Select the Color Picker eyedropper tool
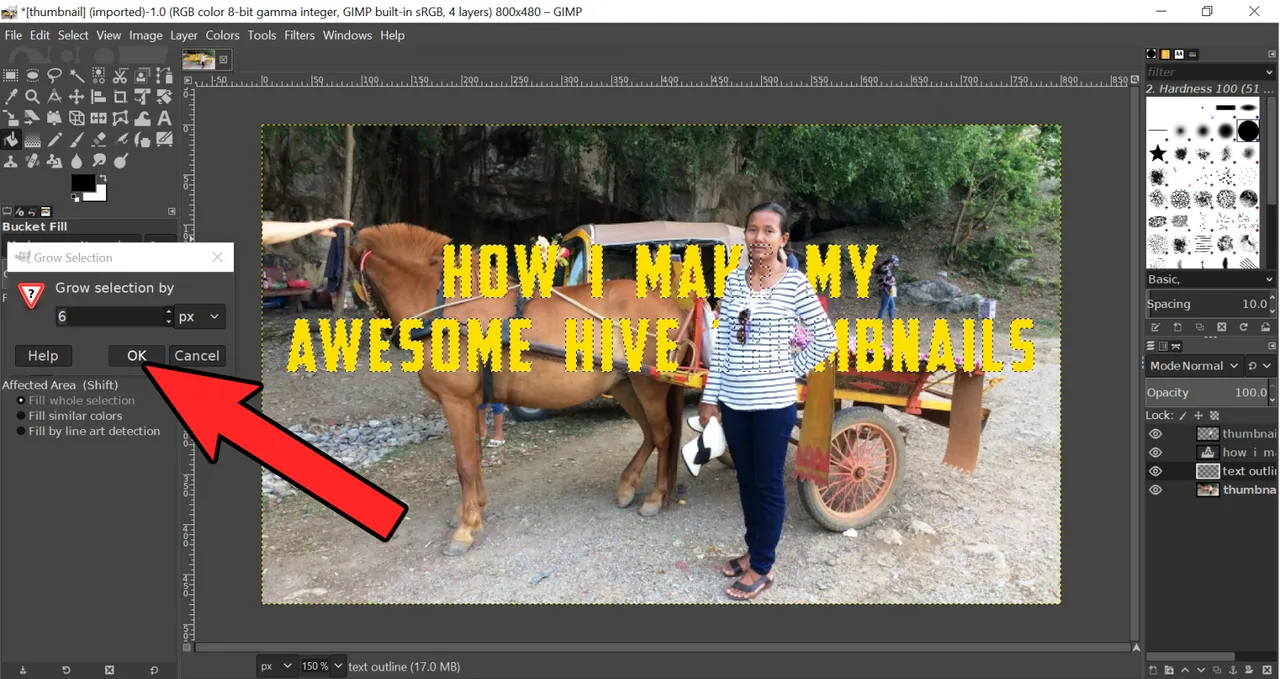Viewport: 1280px width, 679px height. [x=11, y=97]
